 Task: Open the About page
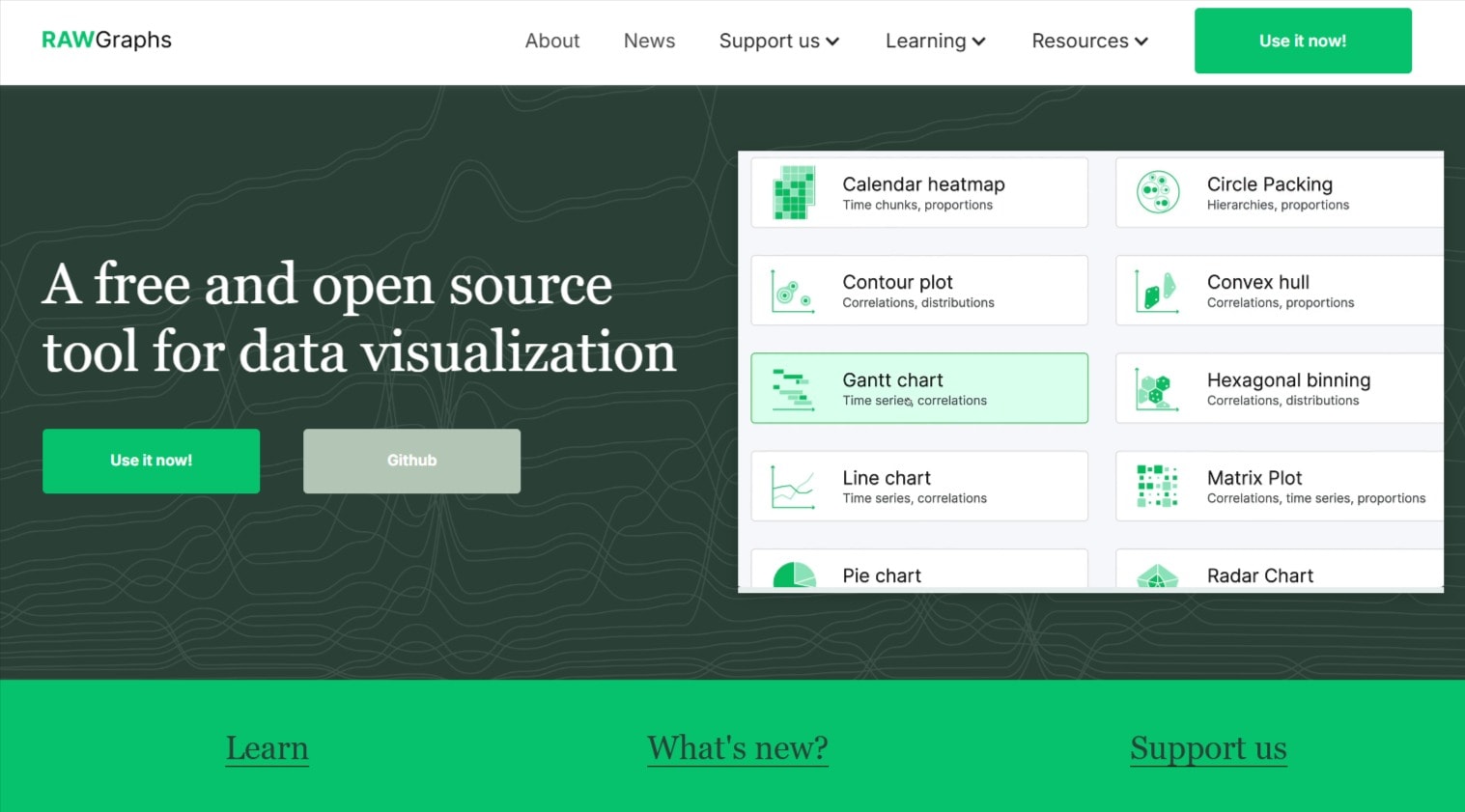552,41
